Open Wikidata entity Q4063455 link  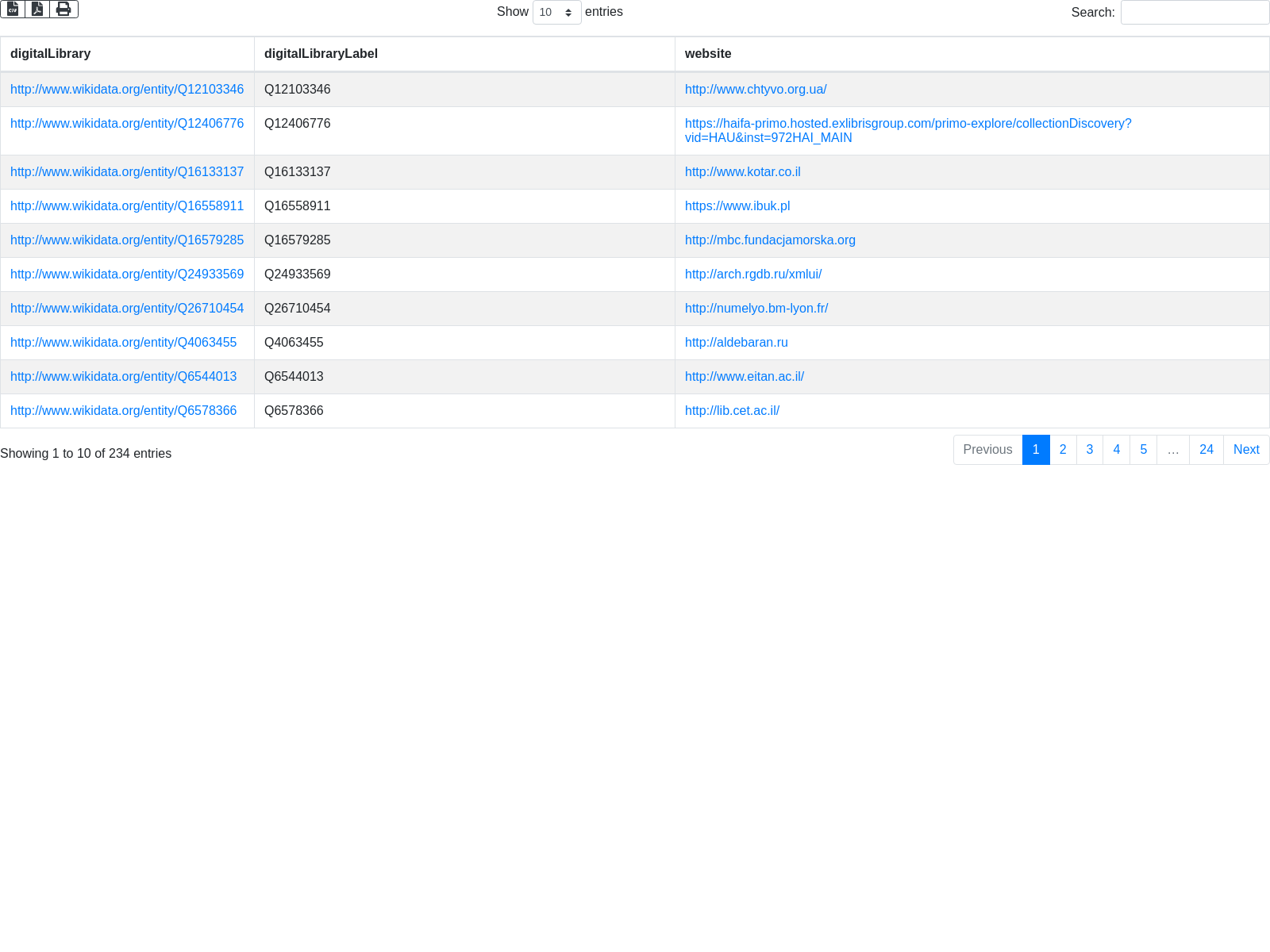click(123, 343)
